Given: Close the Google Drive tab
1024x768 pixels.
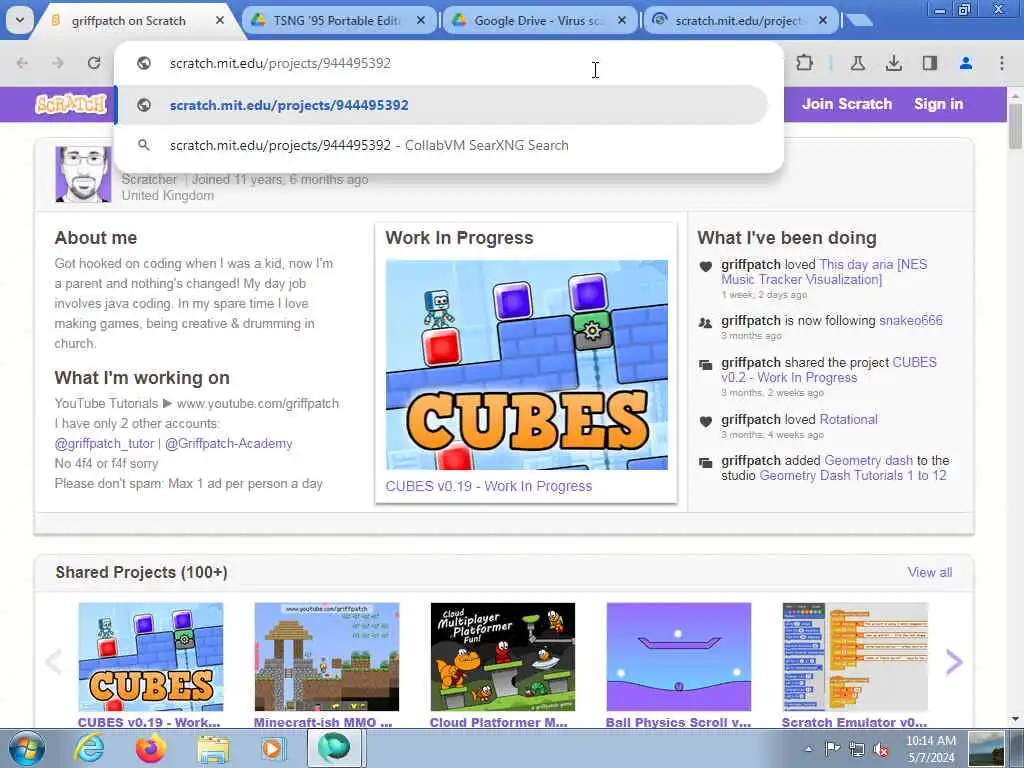Looking at the screenshot, I should pos(622,20).
